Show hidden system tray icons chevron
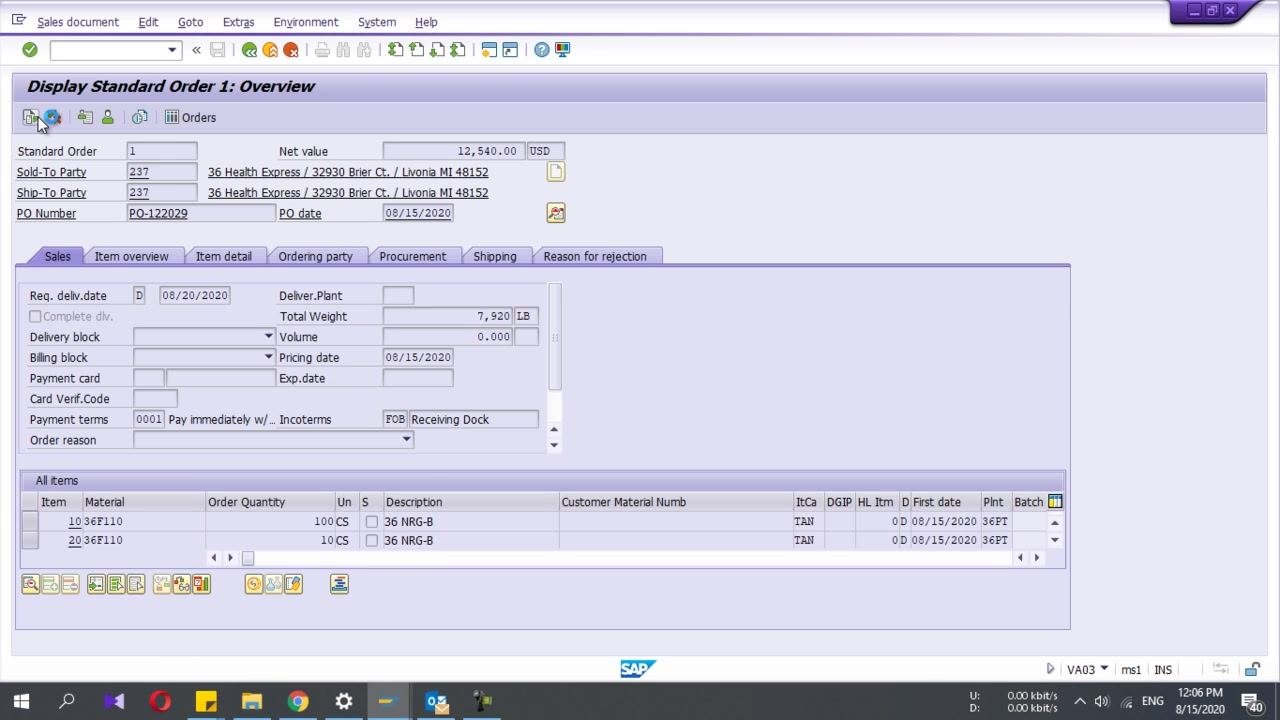 click(x=1080, y=701)
